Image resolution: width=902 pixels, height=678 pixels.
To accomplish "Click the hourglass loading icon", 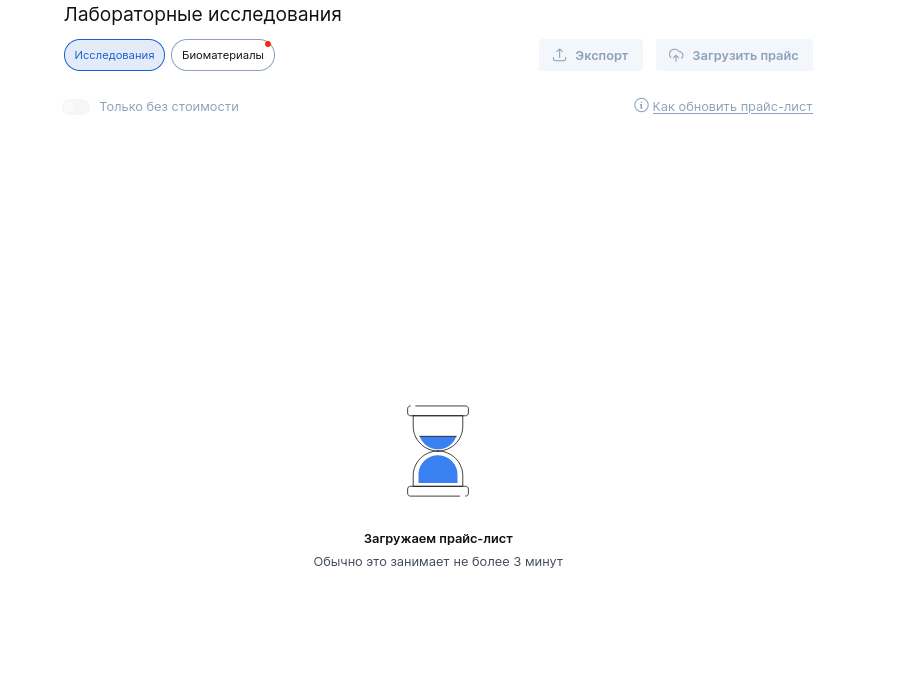I will (x=438, y=451).
